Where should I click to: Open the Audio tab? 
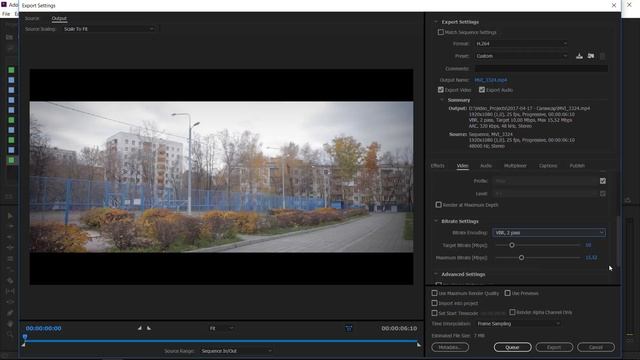(x=486, y=165)
